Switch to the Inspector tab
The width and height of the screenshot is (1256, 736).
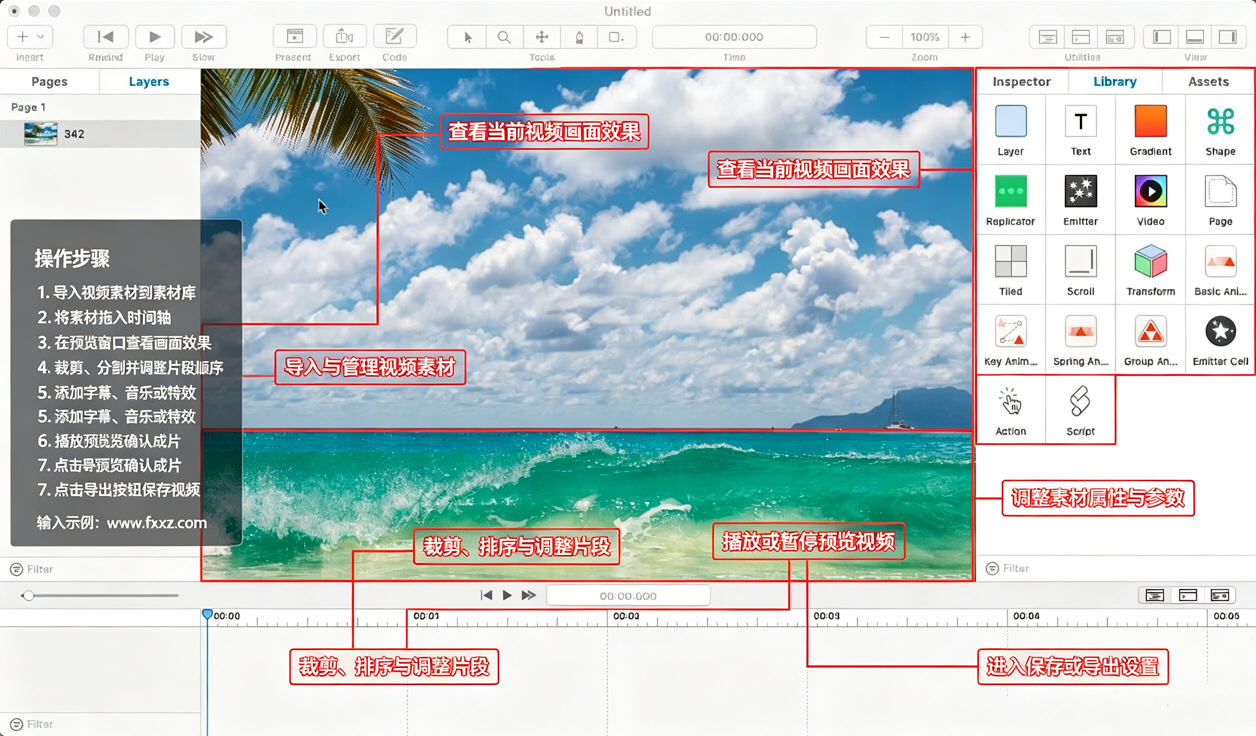[1021, 82]
